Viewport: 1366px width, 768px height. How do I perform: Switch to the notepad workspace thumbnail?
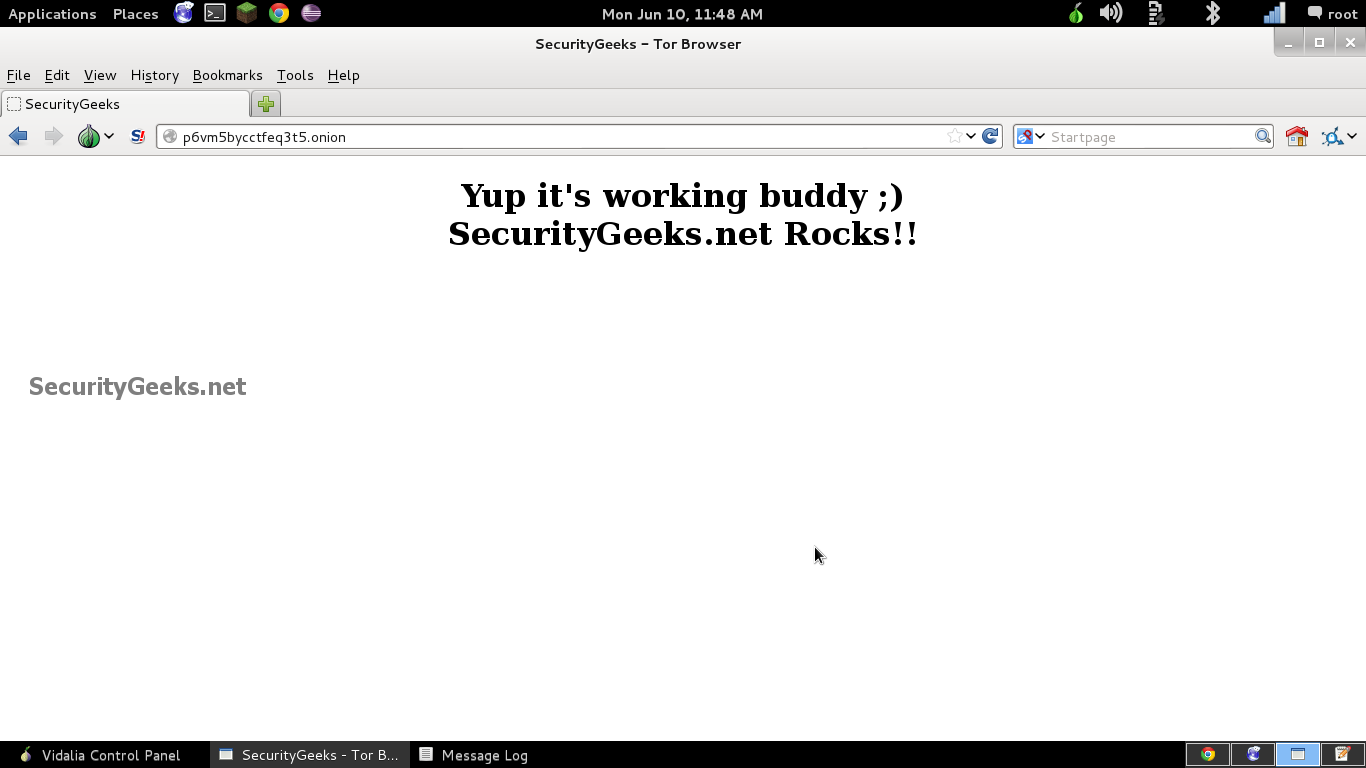pyautogui.click(x=1343, y=754)
